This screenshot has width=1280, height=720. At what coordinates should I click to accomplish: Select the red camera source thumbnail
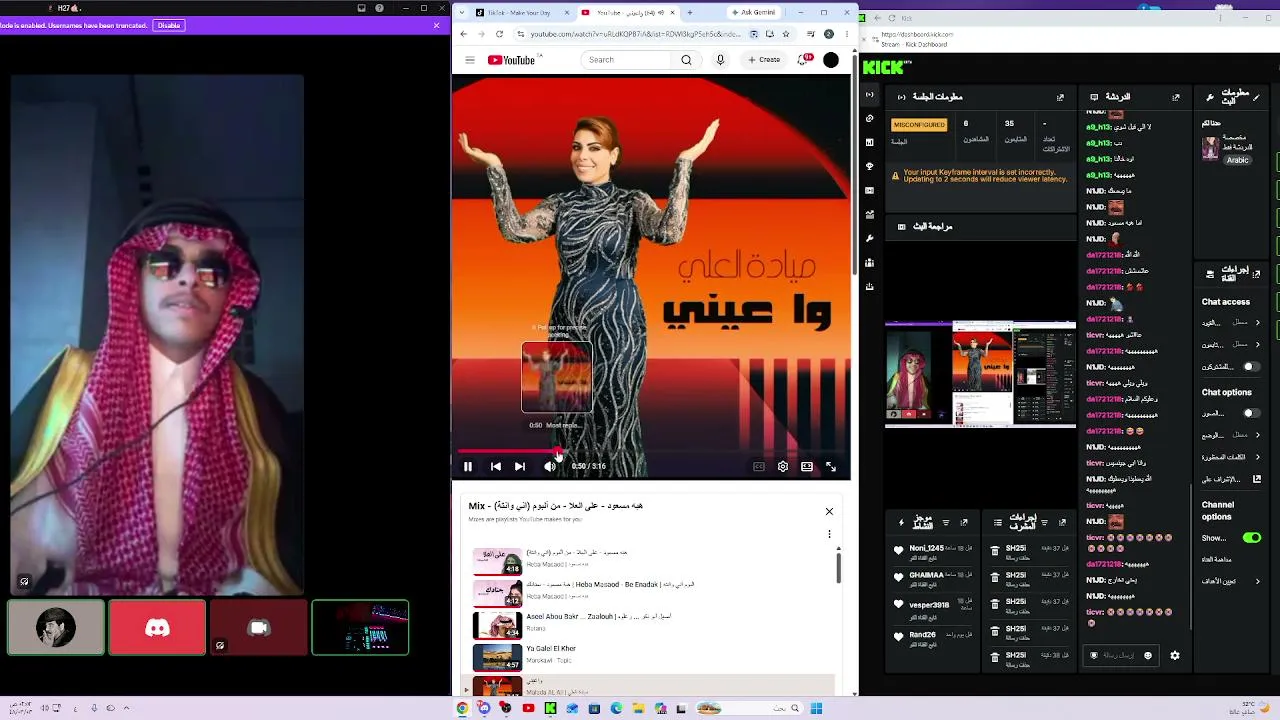[x=259, y=628]
